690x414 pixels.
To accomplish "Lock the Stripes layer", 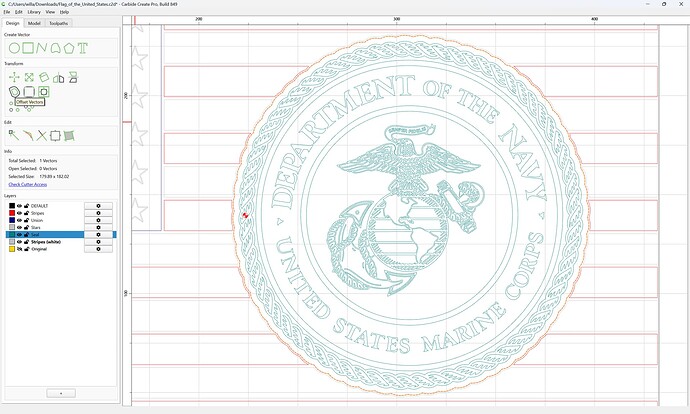I will [x=26, y=213].
